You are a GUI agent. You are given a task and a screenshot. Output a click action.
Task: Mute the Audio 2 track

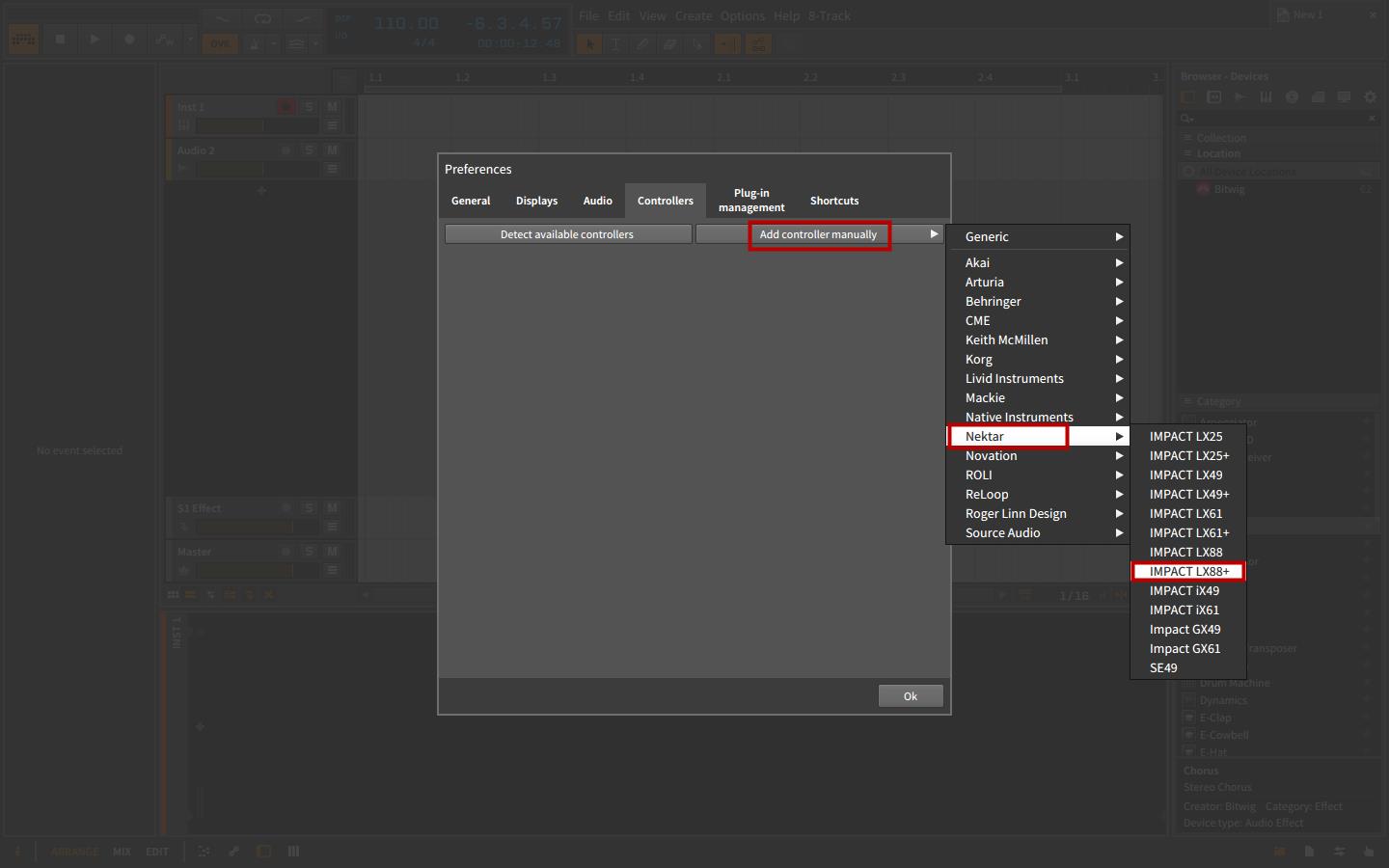pyautogui.click(x=332, y=150)
